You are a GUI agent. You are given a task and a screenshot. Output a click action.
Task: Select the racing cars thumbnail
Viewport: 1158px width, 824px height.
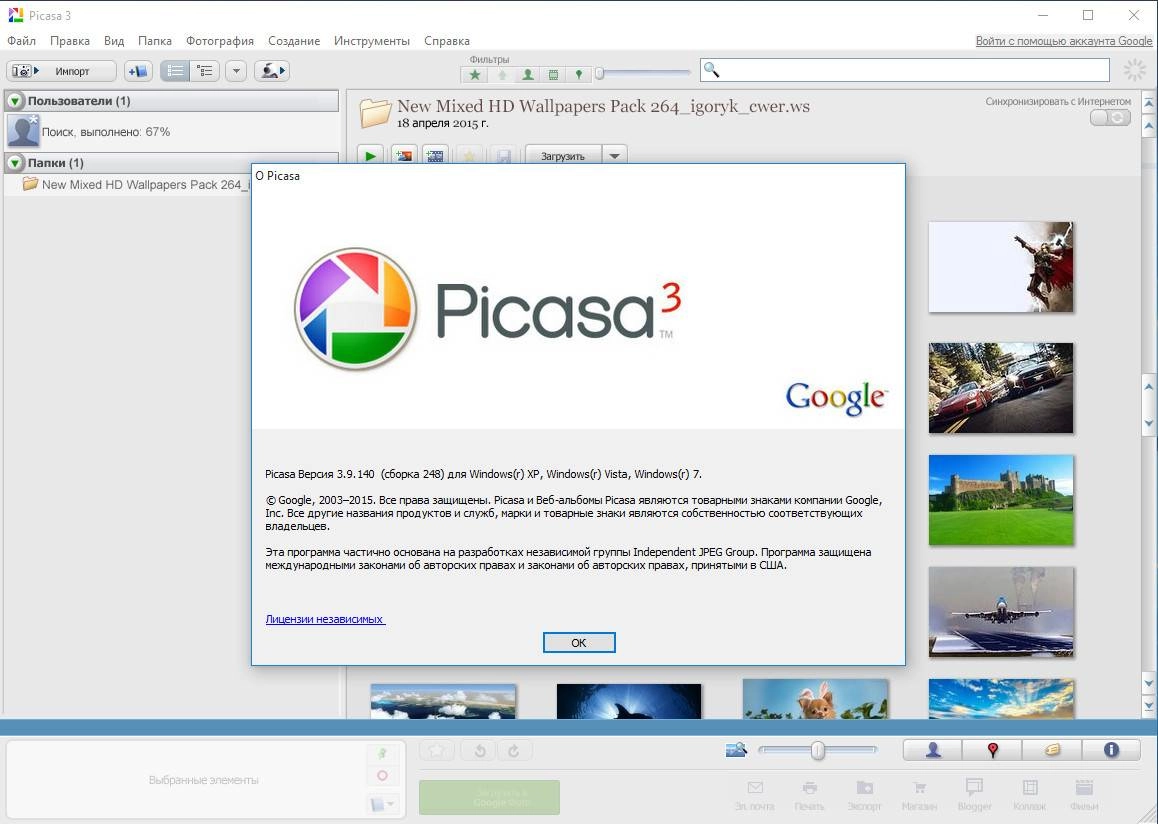1001,388
